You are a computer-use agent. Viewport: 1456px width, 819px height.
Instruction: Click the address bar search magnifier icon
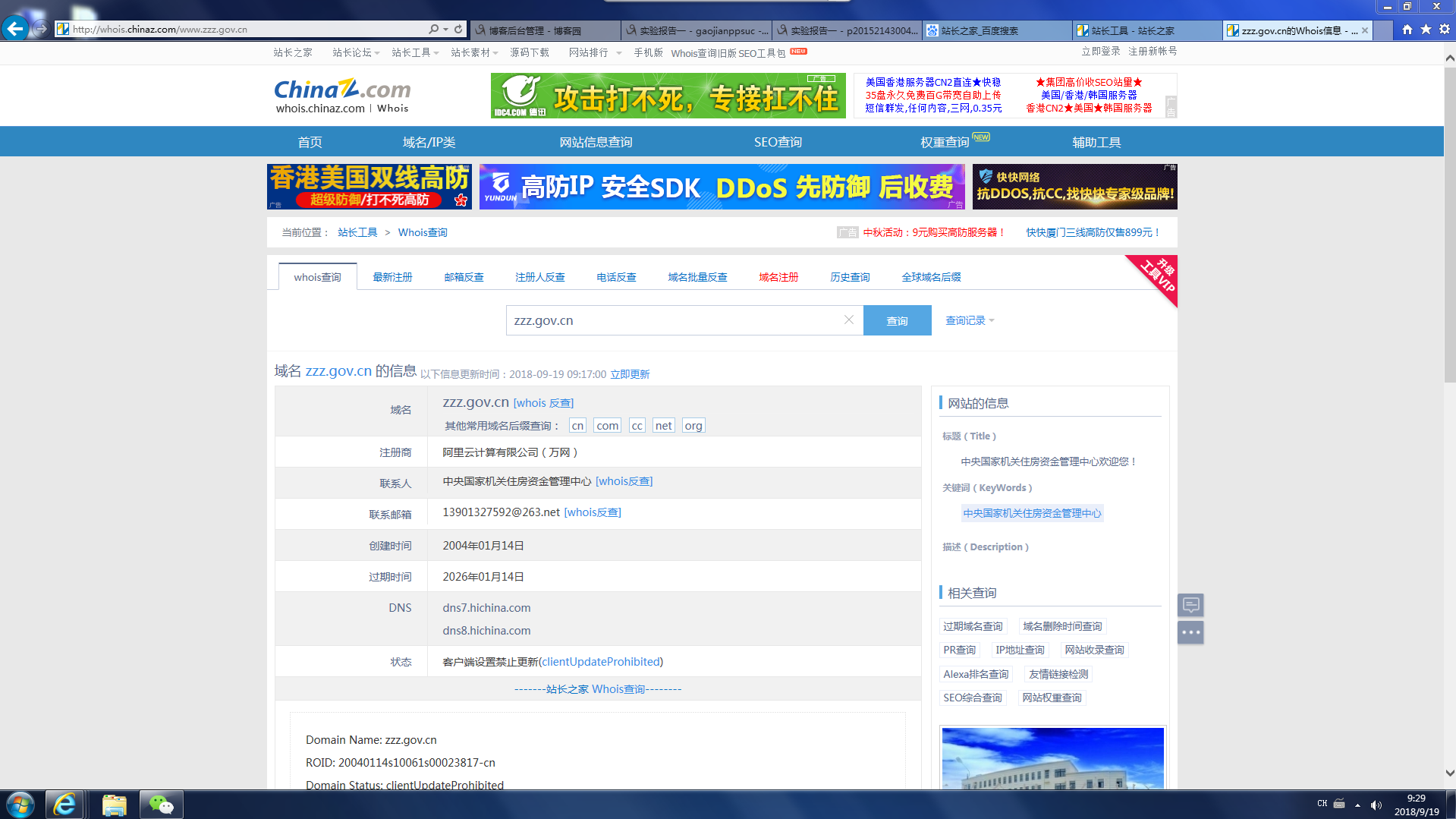tap(433, 29)
